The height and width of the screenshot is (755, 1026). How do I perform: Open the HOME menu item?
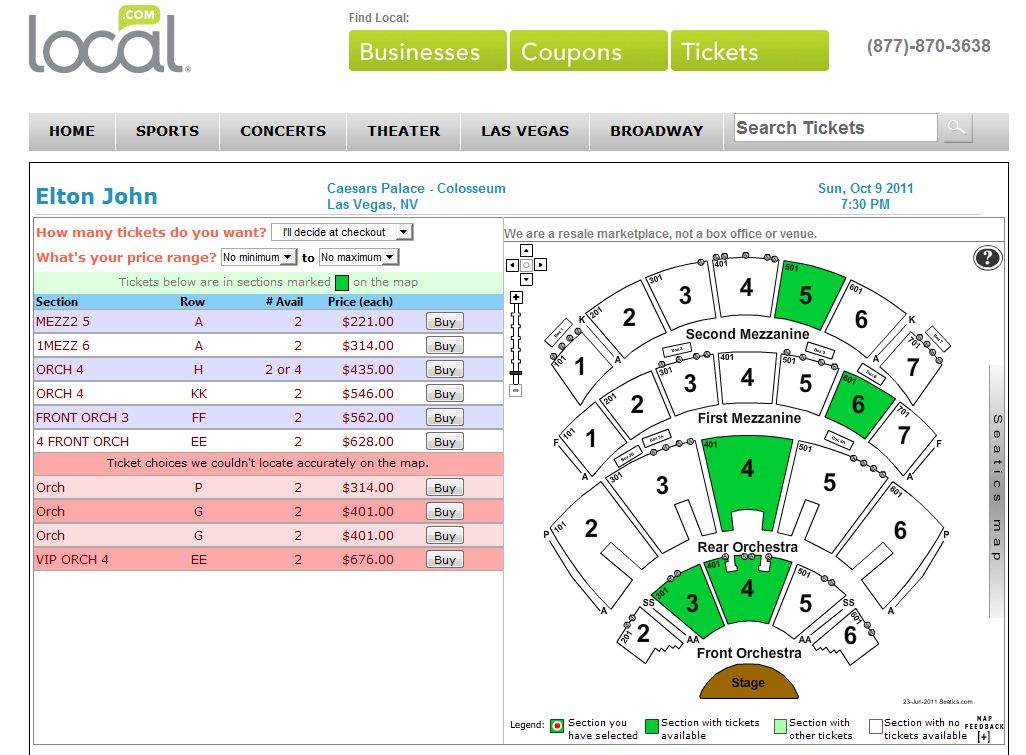(x=72, y=131)
